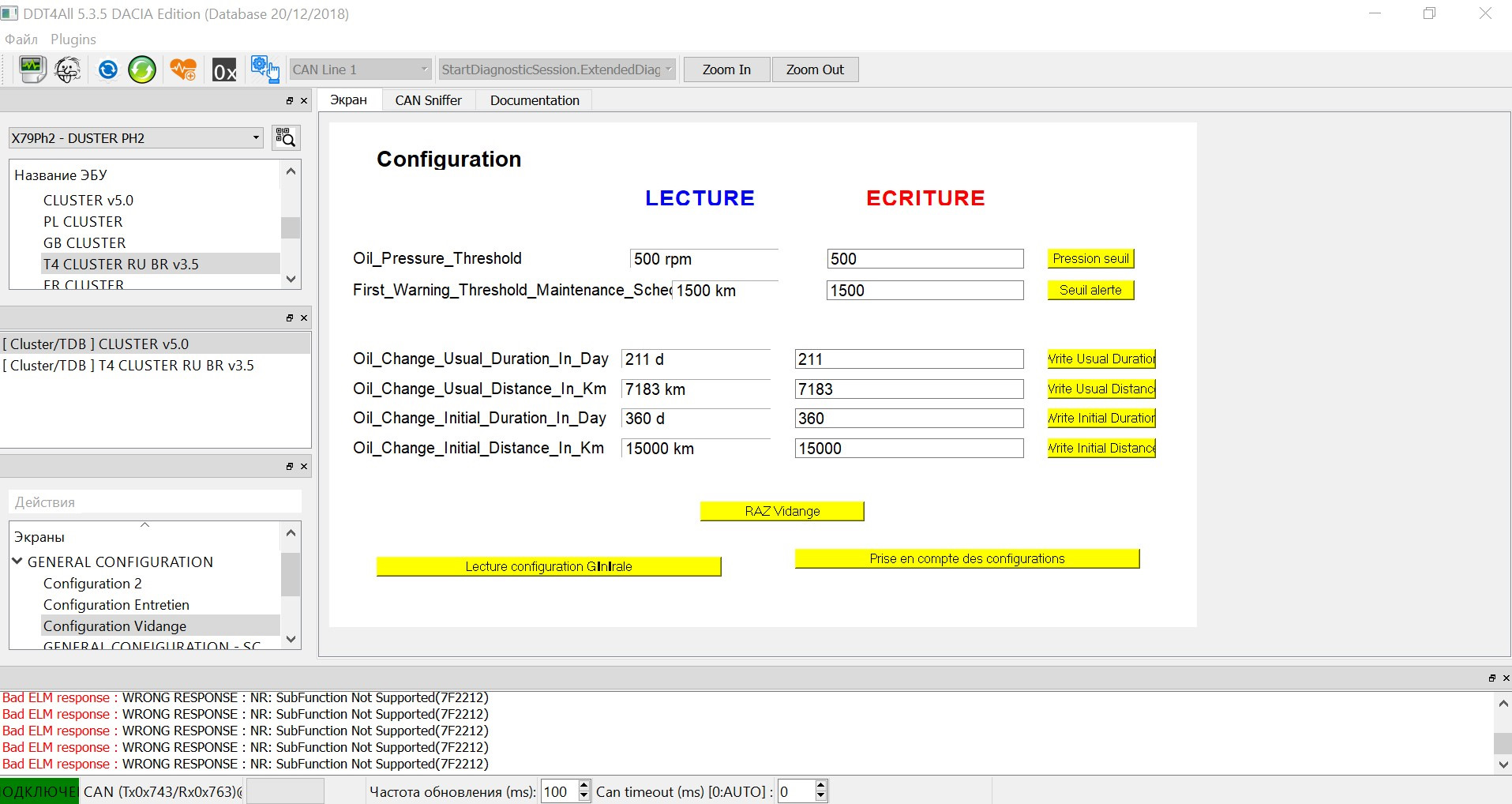This screenshot has width=1512, height=804.
Task: Float the bottom log panel
Action: pos(1491,678)
